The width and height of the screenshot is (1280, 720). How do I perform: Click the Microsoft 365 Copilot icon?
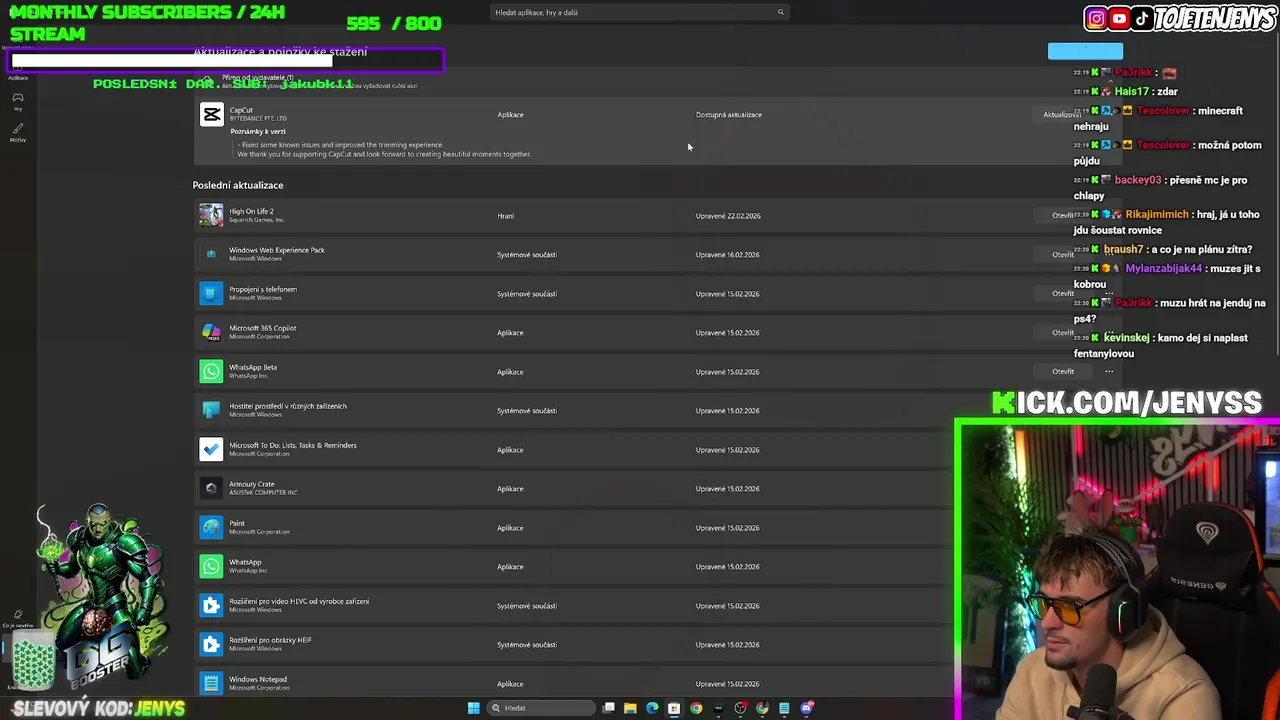(x=211, y=332)
